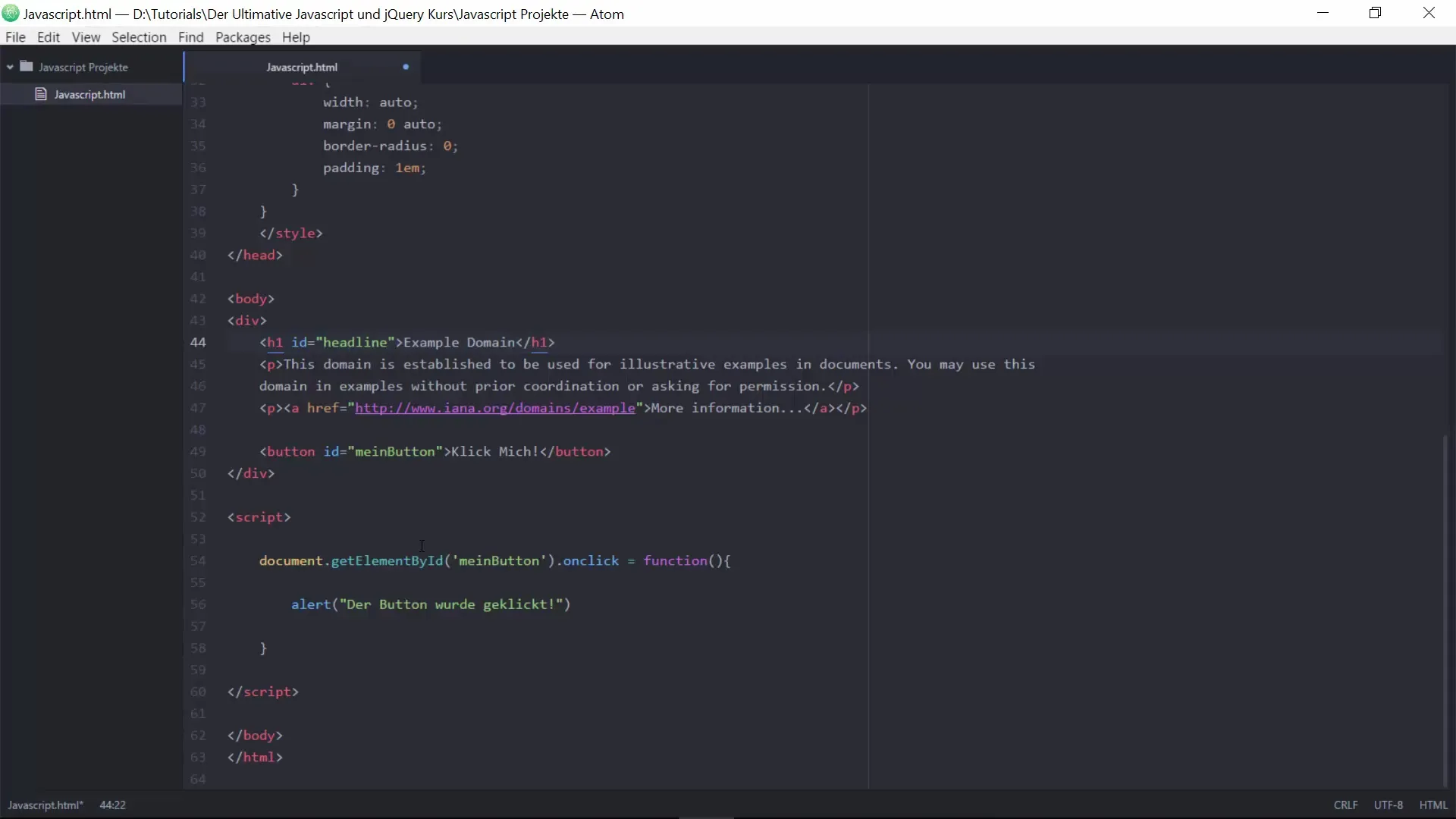
Task: Click 'Der Button wurde geklickt!' string
Action: tap(451, 605)
